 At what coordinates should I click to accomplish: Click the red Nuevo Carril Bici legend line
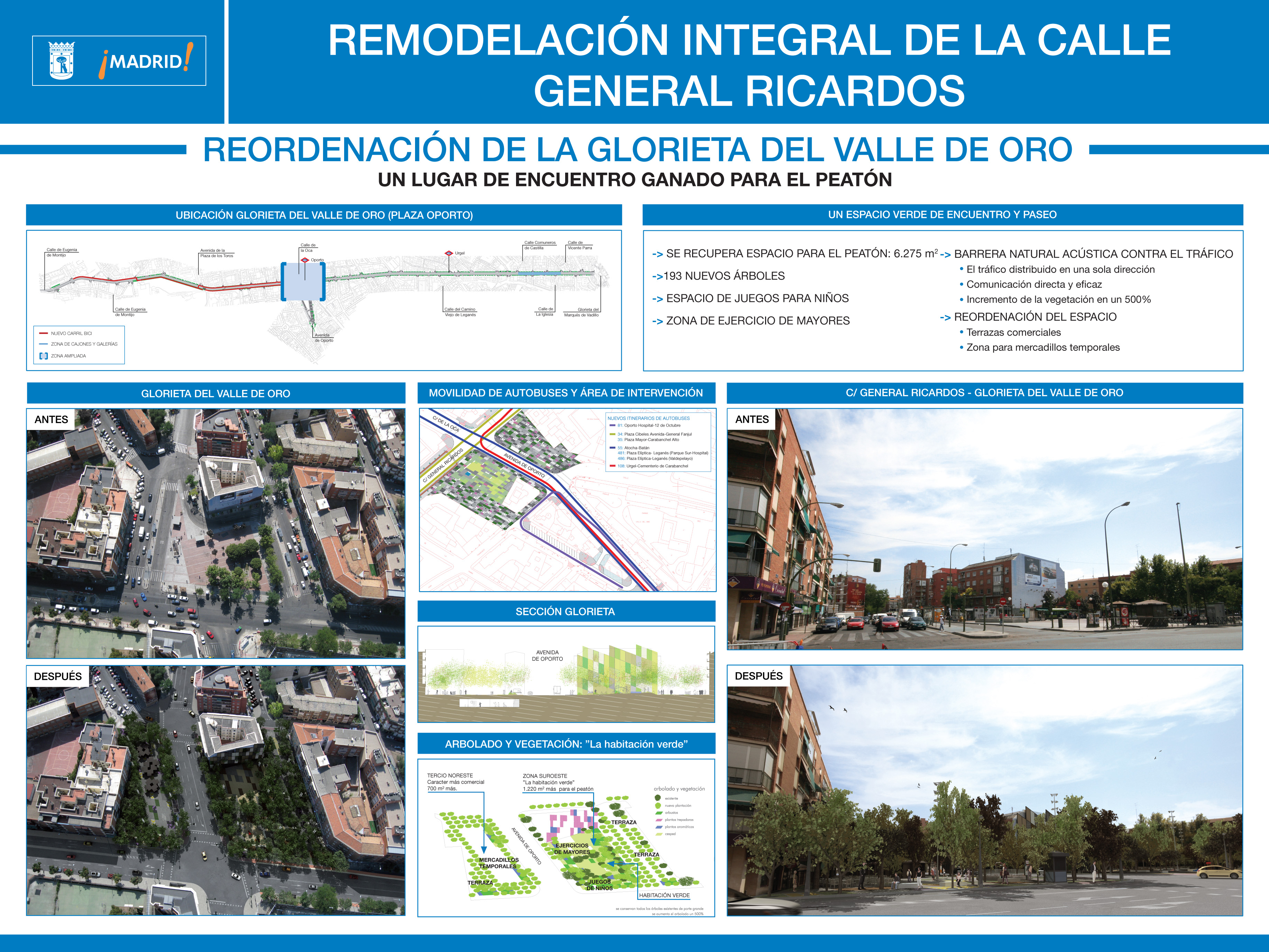[43, 333]
